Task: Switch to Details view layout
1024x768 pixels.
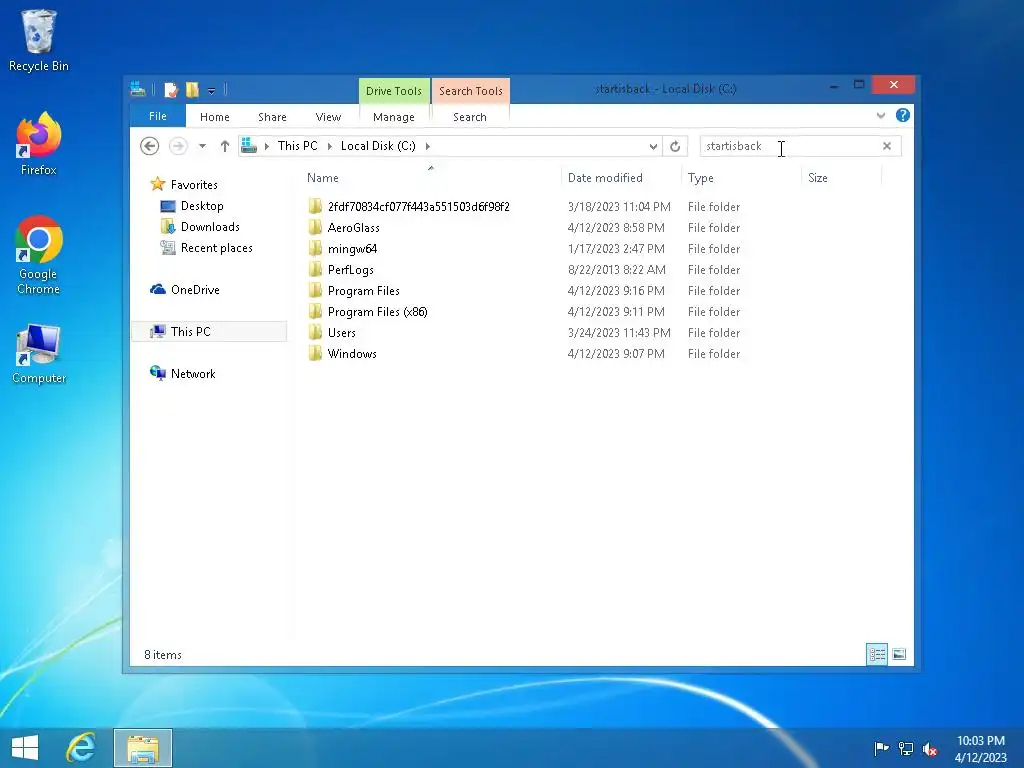Action: tap(877, 654)
